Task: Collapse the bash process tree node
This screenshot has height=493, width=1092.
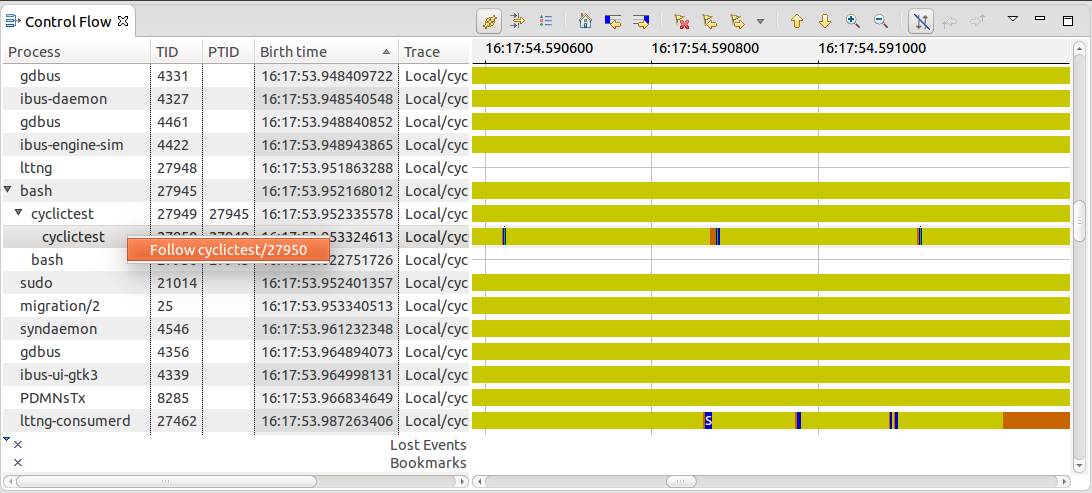Action: click(x=9, y=190)
